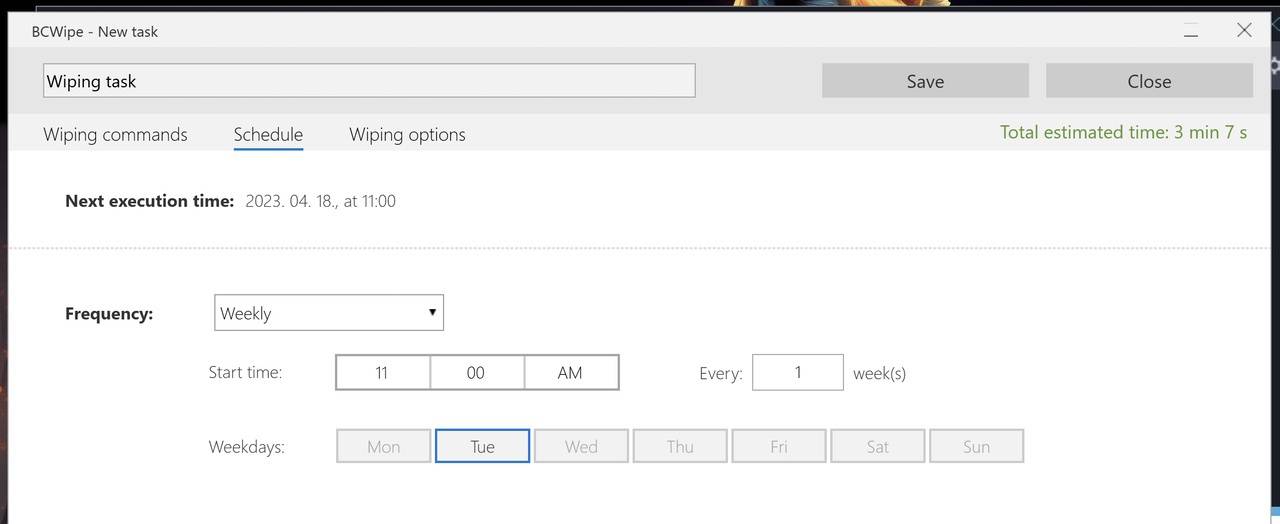Toggle the Mon weekday button
The image size is (1280, 524).
click(384, 446)
